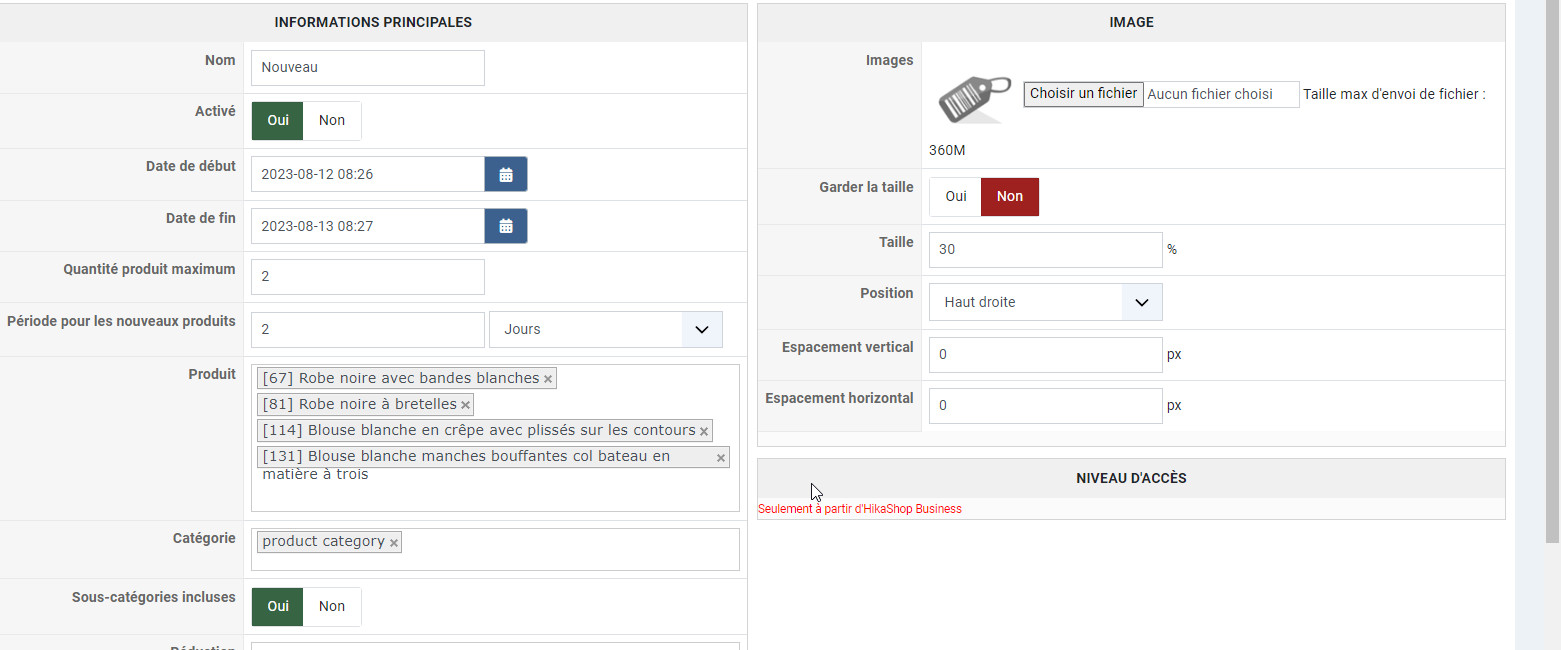The image size is (1561, 650).
Task: Click the Espacement vertical input field
Action: click(1045, 354)
